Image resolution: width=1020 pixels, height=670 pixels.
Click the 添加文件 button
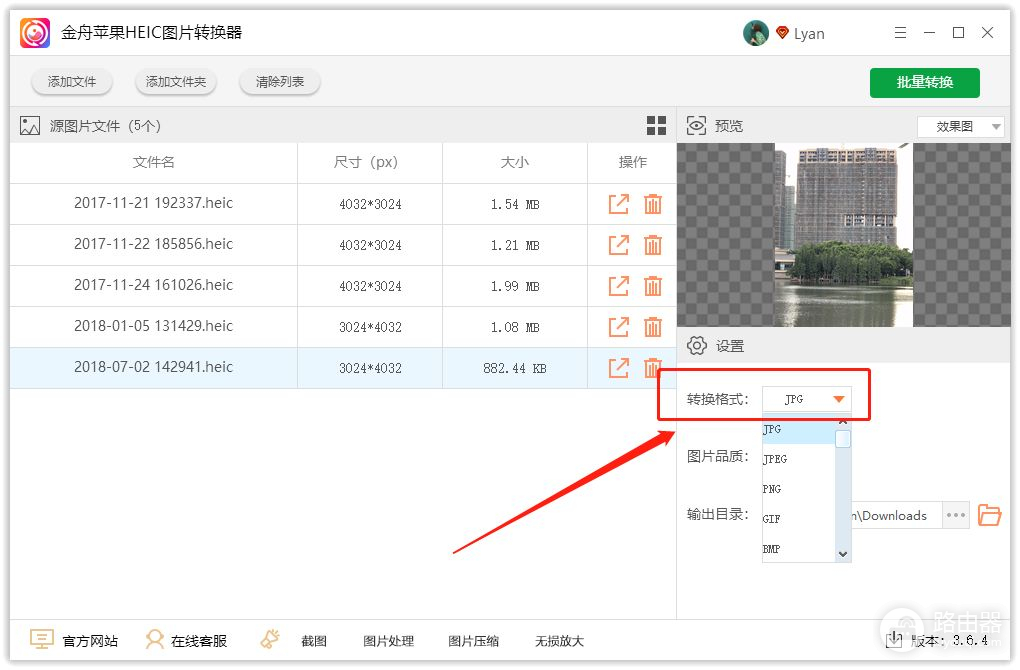click(x=71, y=82)
